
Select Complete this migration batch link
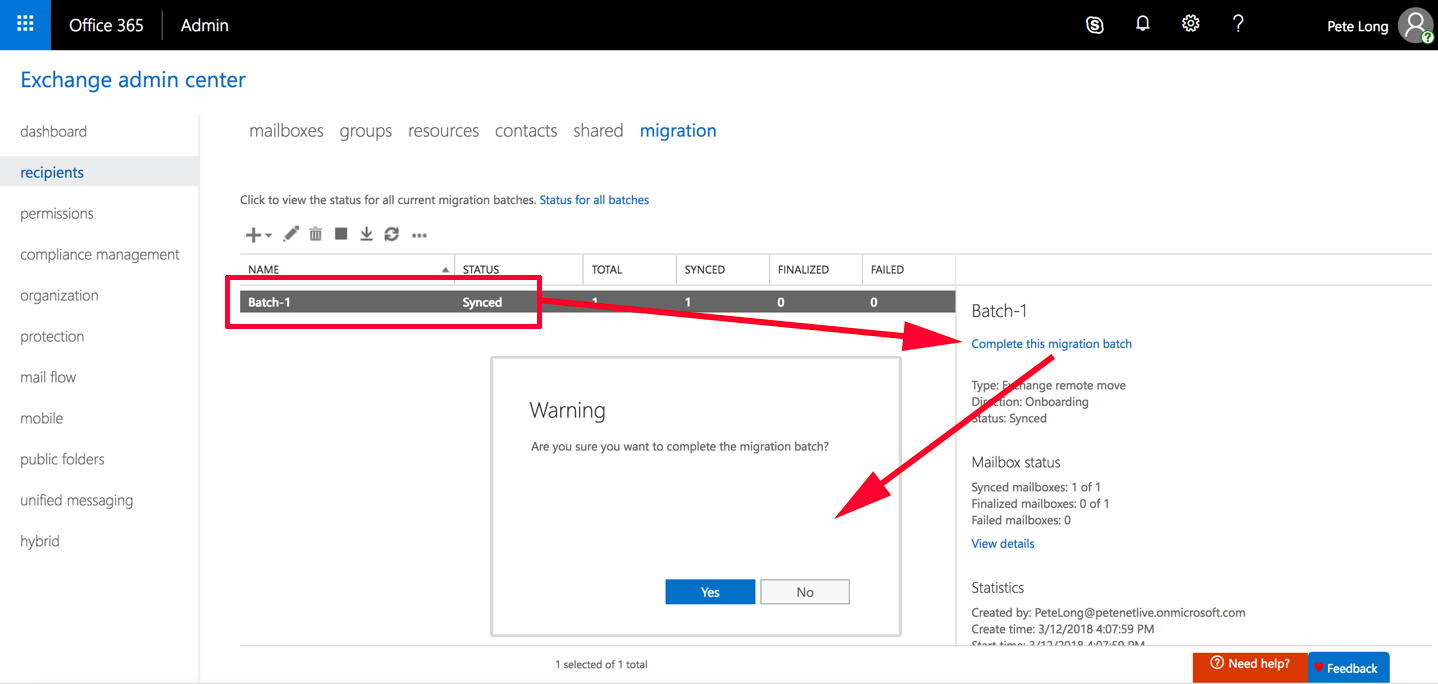[x=1051, y=343]
